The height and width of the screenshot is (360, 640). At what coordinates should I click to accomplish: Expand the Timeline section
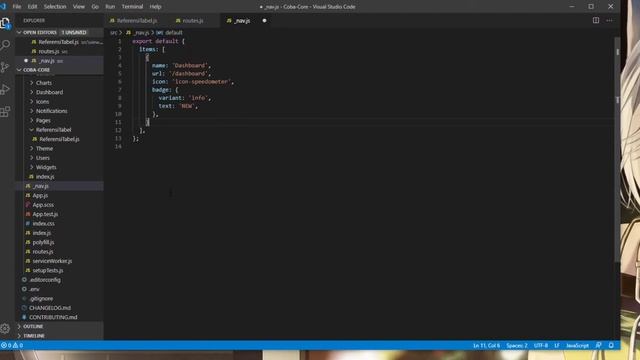pos(60,336)
